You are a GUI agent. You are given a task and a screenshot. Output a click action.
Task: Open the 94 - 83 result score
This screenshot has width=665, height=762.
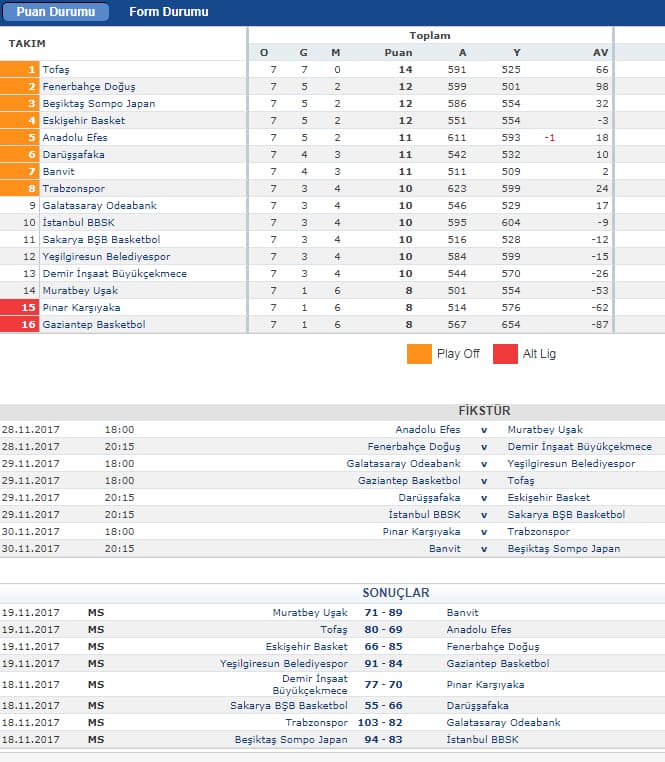[384, 739]
